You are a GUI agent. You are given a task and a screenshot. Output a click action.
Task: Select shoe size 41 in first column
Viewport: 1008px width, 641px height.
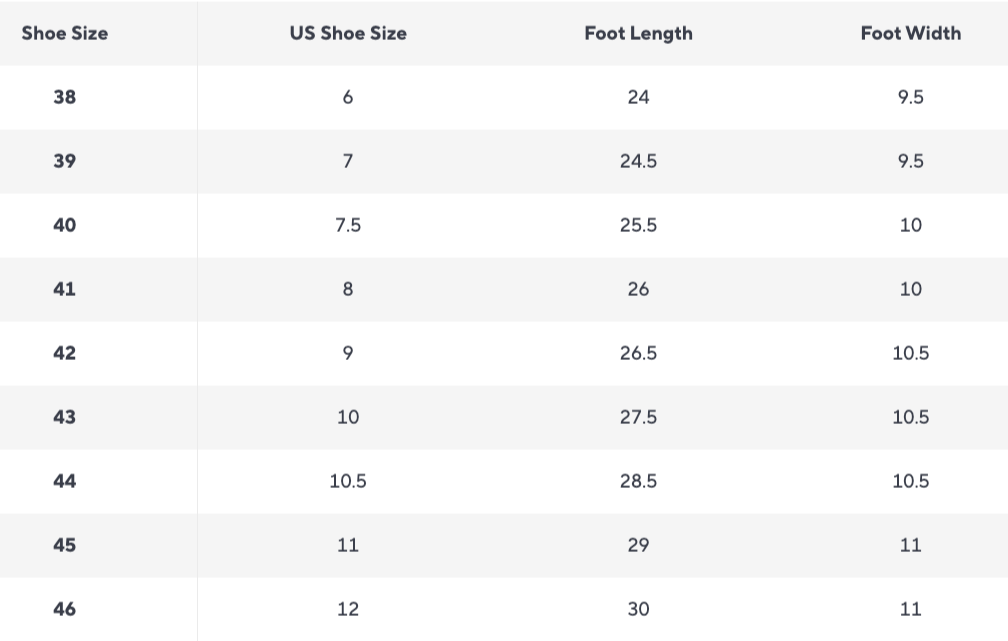point(65,289)
